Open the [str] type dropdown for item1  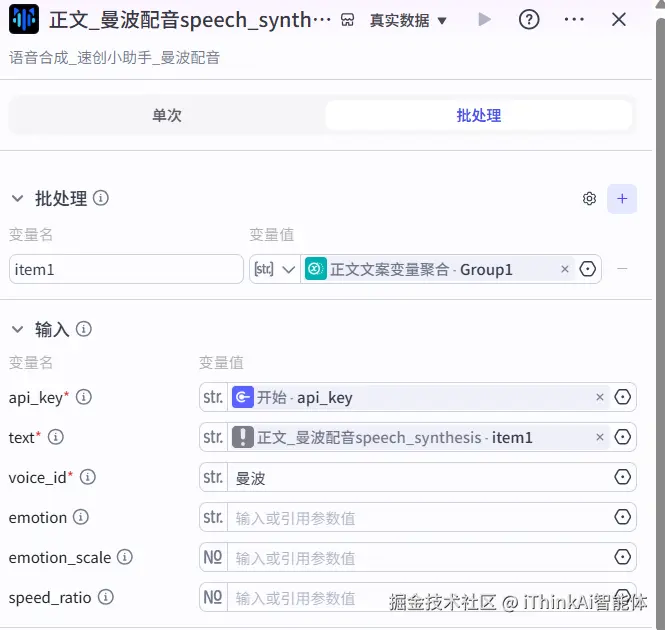pos(274,269)
